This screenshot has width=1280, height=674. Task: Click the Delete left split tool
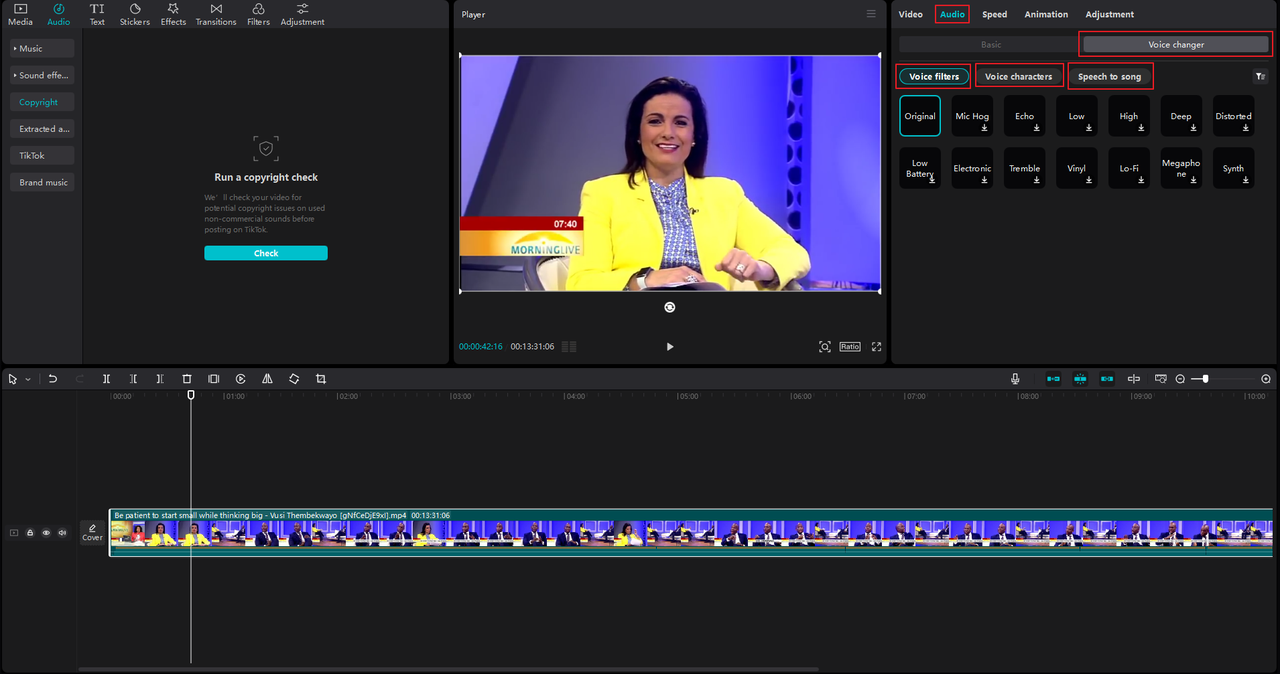(x=133, y=379)
